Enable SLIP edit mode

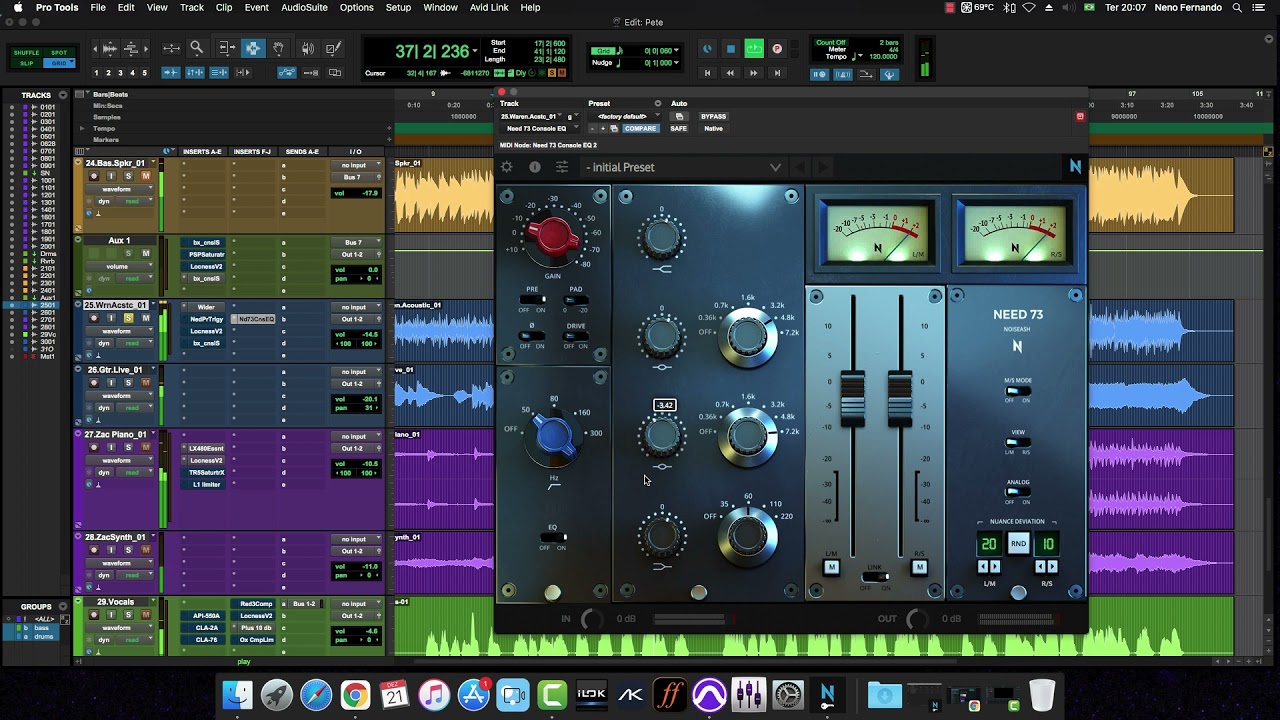(27, 63)
